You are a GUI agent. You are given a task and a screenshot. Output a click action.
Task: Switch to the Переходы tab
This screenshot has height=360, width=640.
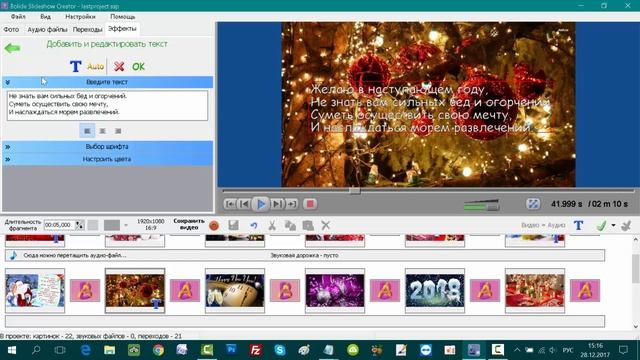point(87,29)
